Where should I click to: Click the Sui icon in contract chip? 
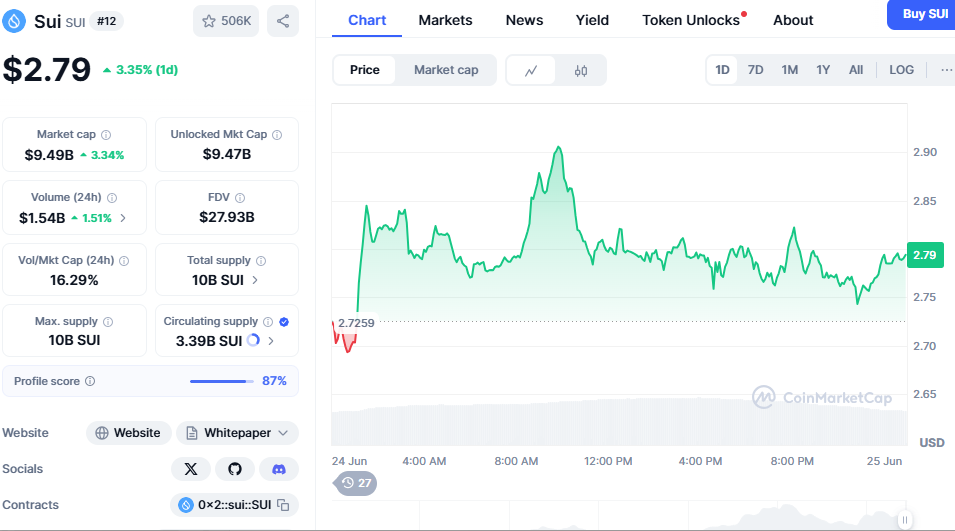click(186, 505)
